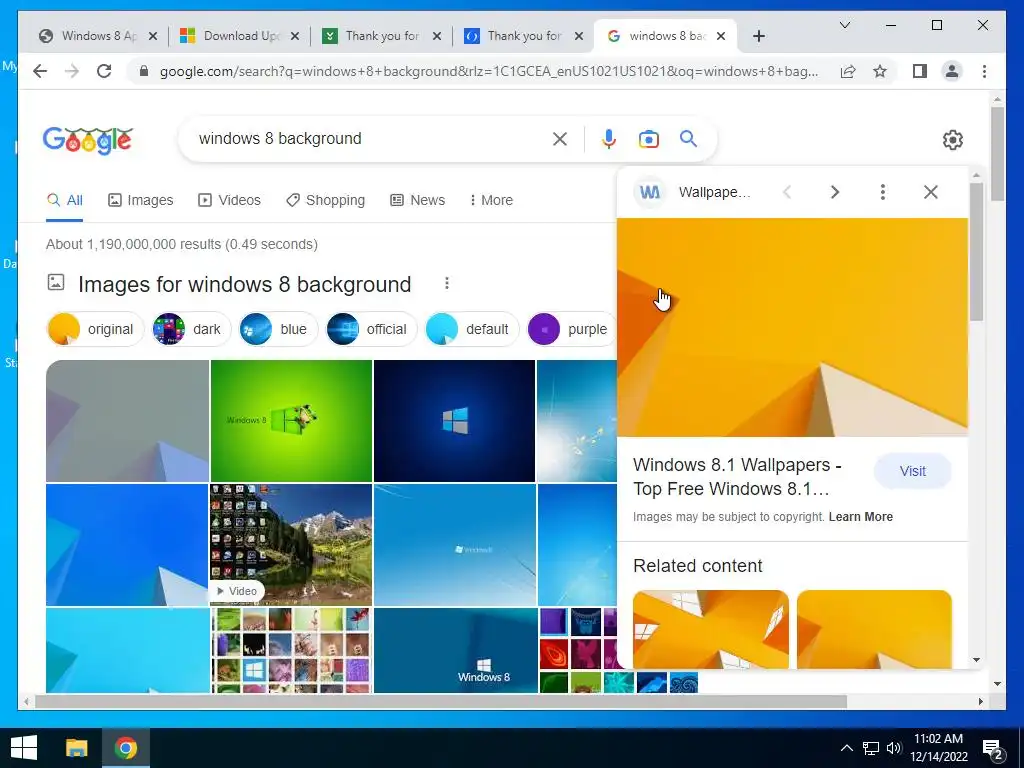Filter images by default chip
Viewport: 1024px width, 768px height.
[x=472, y=329]
